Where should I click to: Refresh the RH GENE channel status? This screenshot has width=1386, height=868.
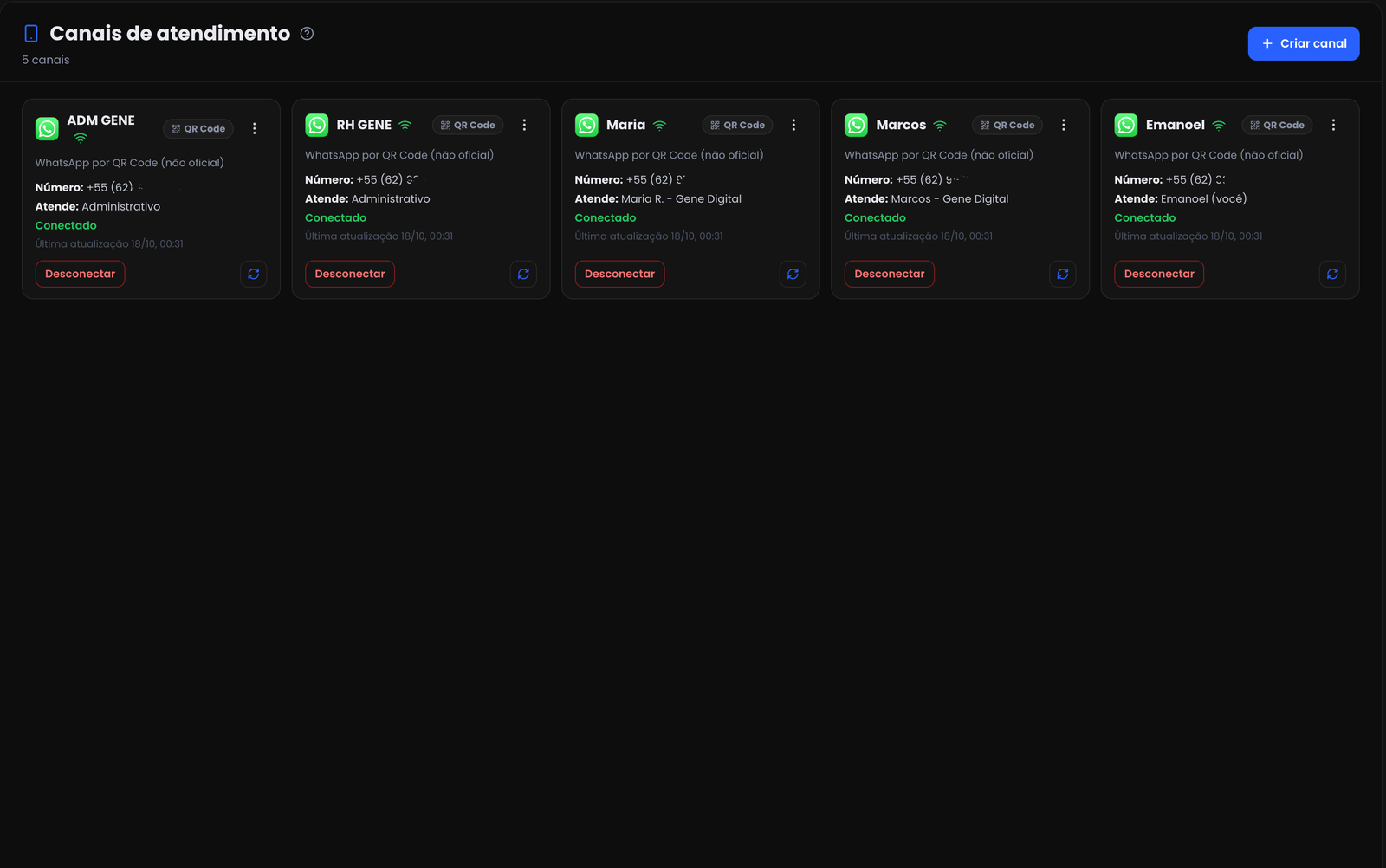(x=523, y=274)
